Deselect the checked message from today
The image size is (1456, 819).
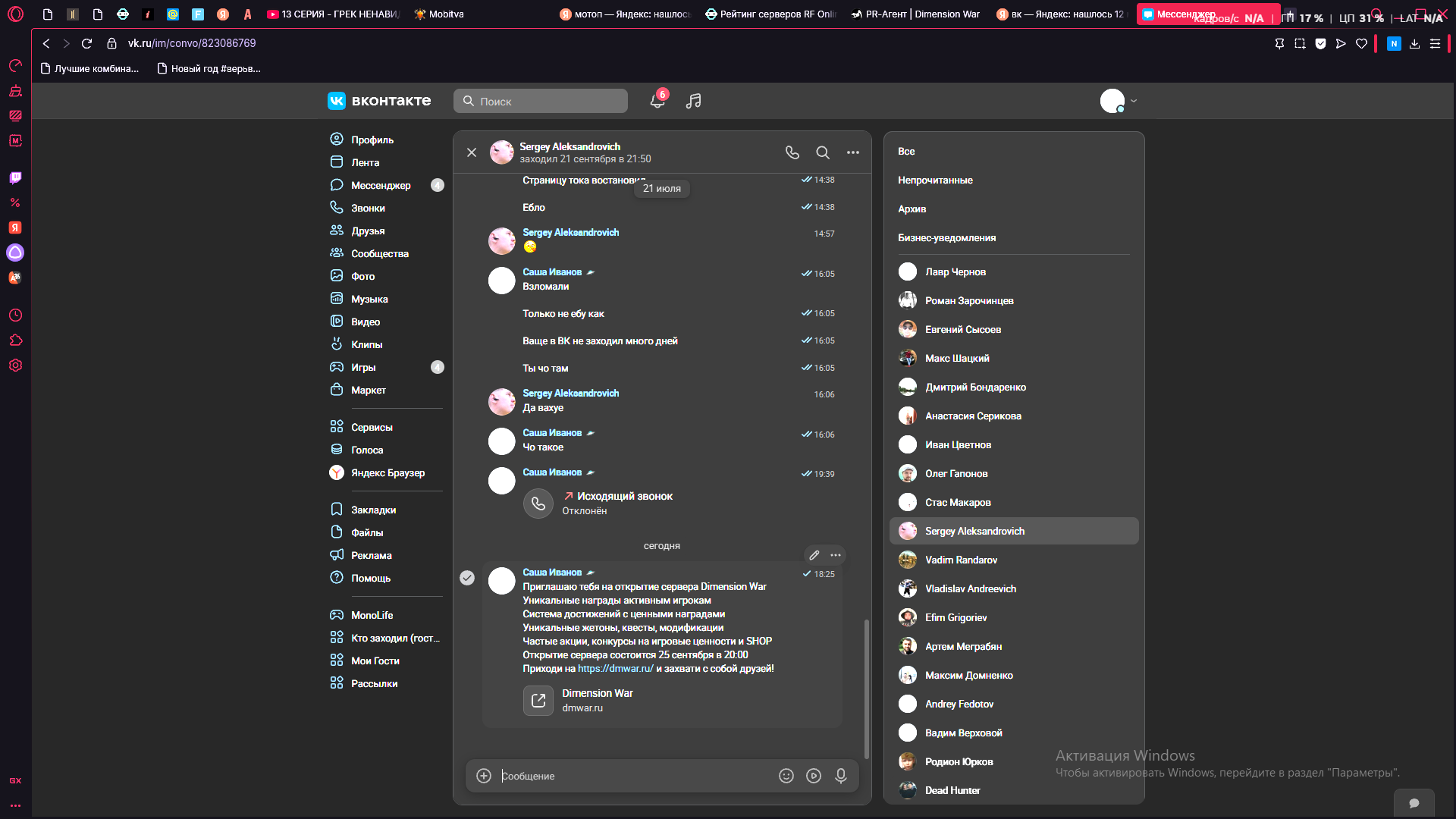click(467, 578)
